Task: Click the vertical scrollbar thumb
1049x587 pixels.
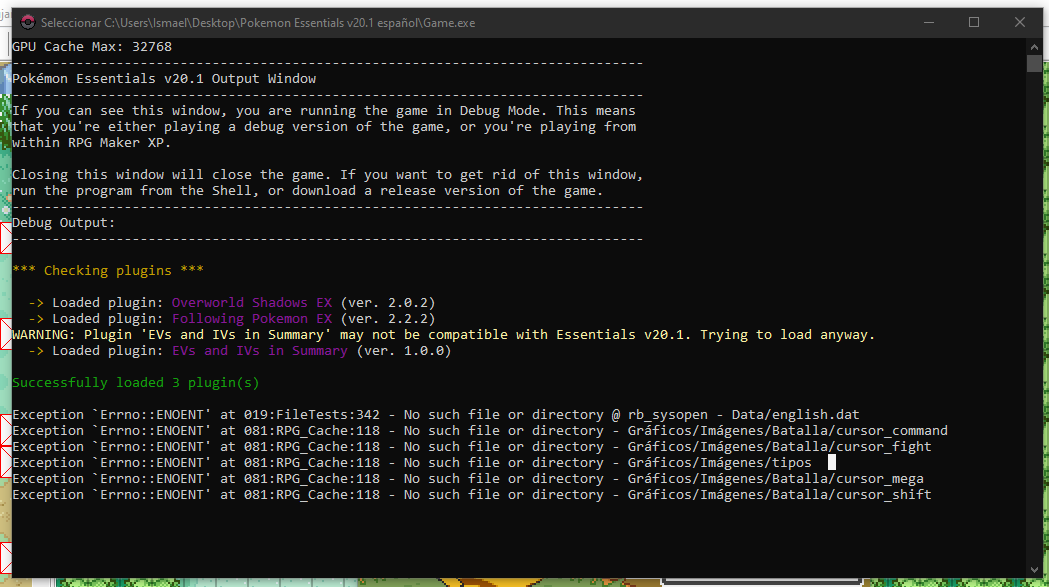Action: pos(1034,64)
